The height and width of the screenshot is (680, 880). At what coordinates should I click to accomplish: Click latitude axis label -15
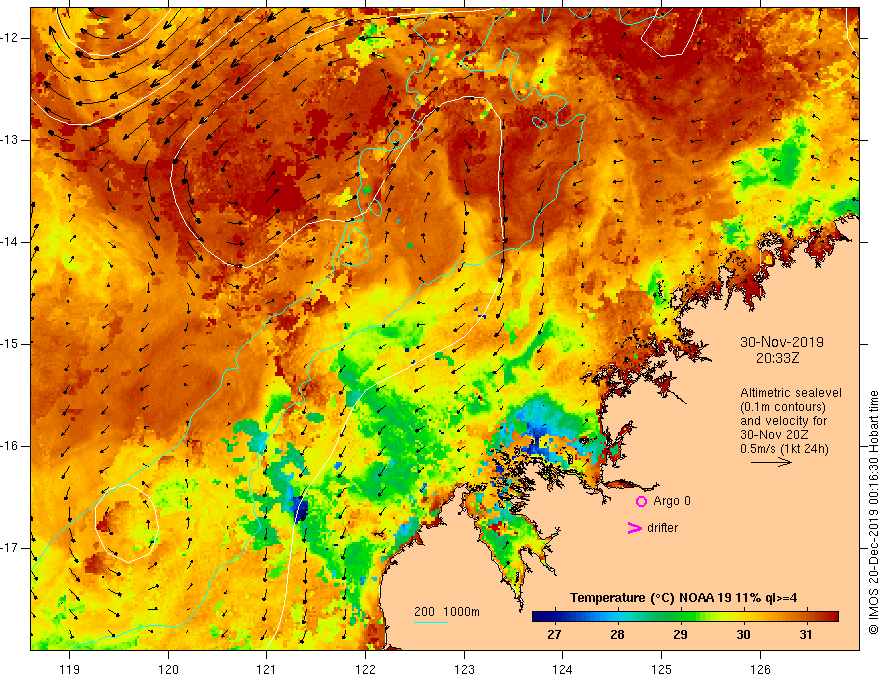[x=11, y=344]
